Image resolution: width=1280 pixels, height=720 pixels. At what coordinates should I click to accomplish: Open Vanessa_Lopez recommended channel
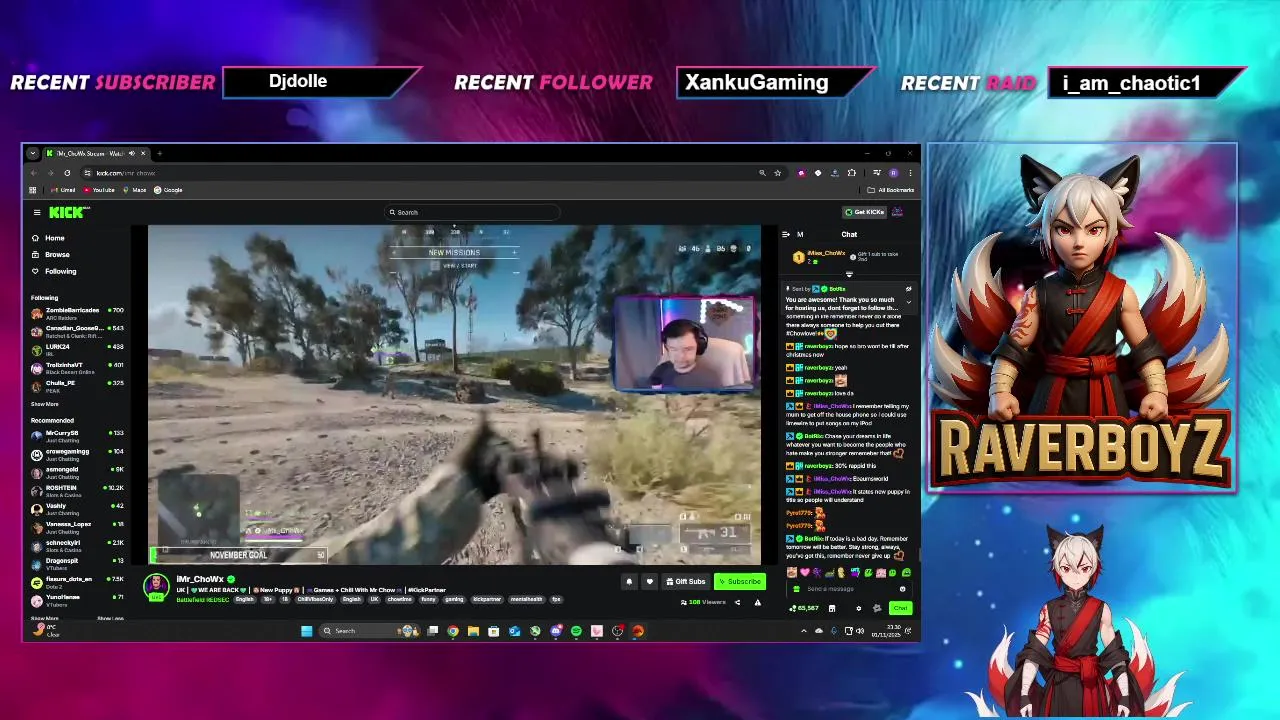(77, 526)
